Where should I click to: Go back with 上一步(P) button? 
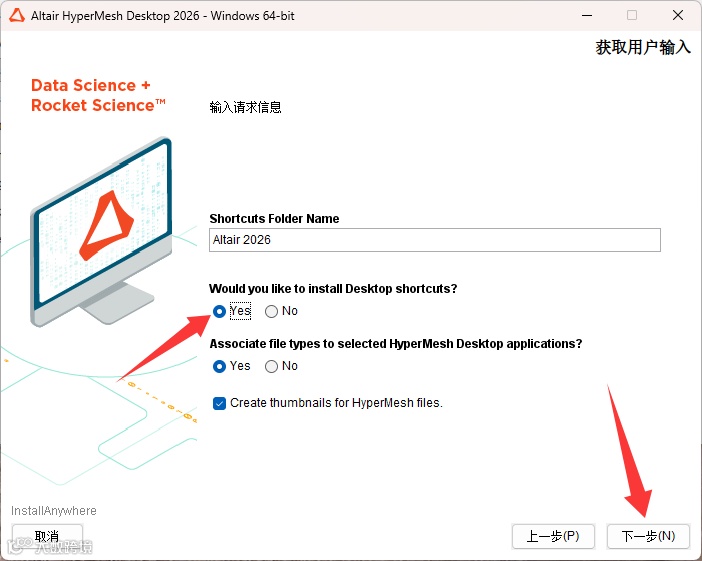[x=553, y=536]
